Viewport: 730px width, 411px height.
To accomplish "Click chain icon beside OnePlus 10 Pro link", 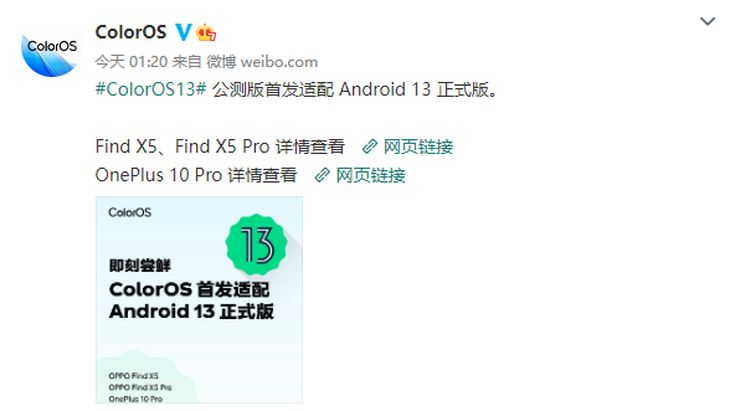I will pos(322,175).
